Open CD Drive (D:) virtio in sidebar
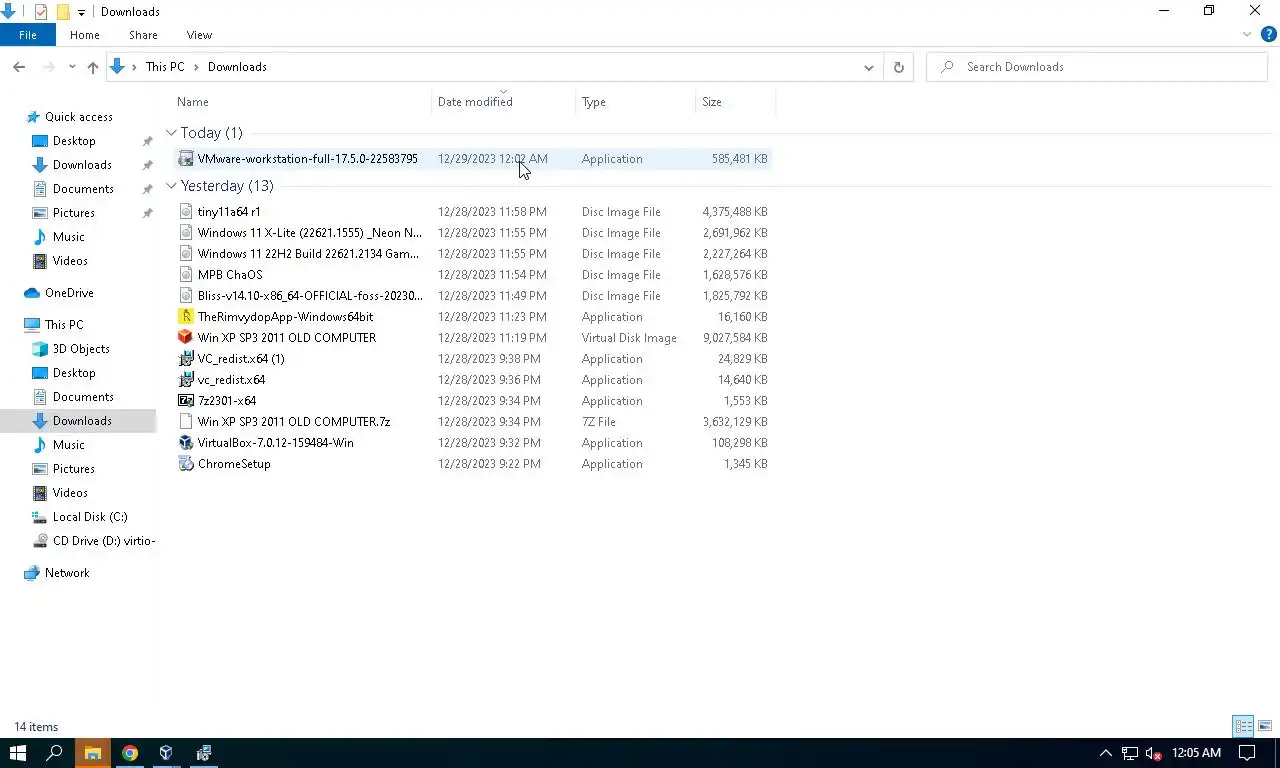 coord(104,541)
